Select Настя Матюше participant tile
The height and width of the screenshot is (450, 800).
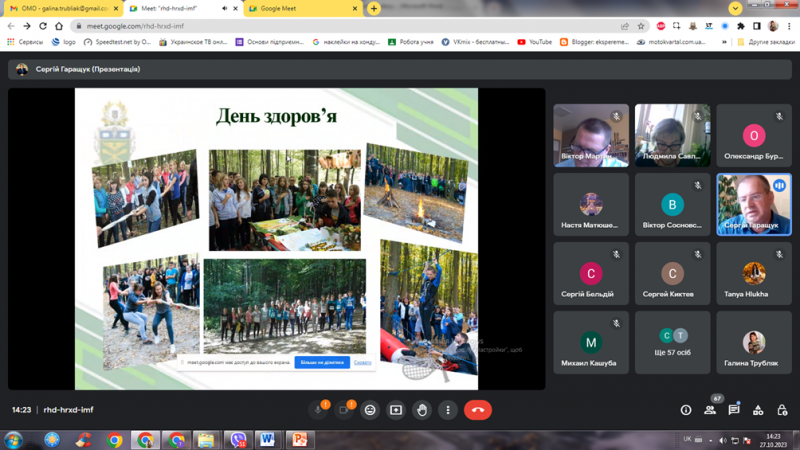tap(591, 204)
